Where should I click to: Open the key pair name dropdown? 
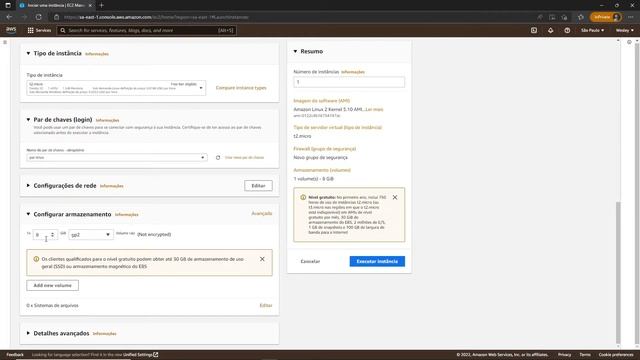(117, 158)
